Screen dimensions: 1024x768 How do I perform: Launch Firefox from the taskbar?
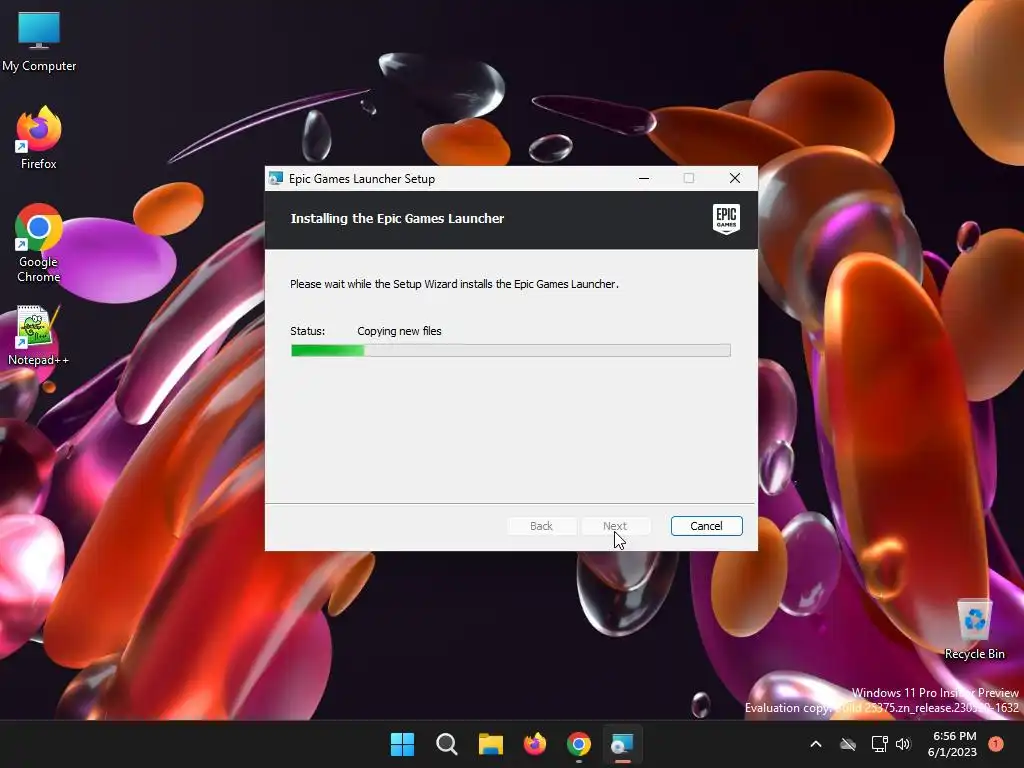tap(535, 744)
